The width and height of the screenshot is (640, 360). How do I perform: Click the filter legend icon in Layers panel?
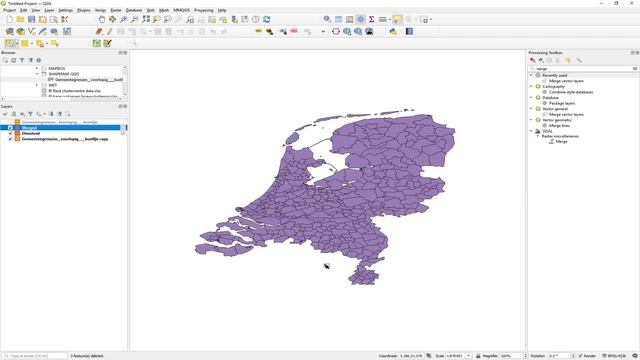pyautogui.click(x=30, y=114)
